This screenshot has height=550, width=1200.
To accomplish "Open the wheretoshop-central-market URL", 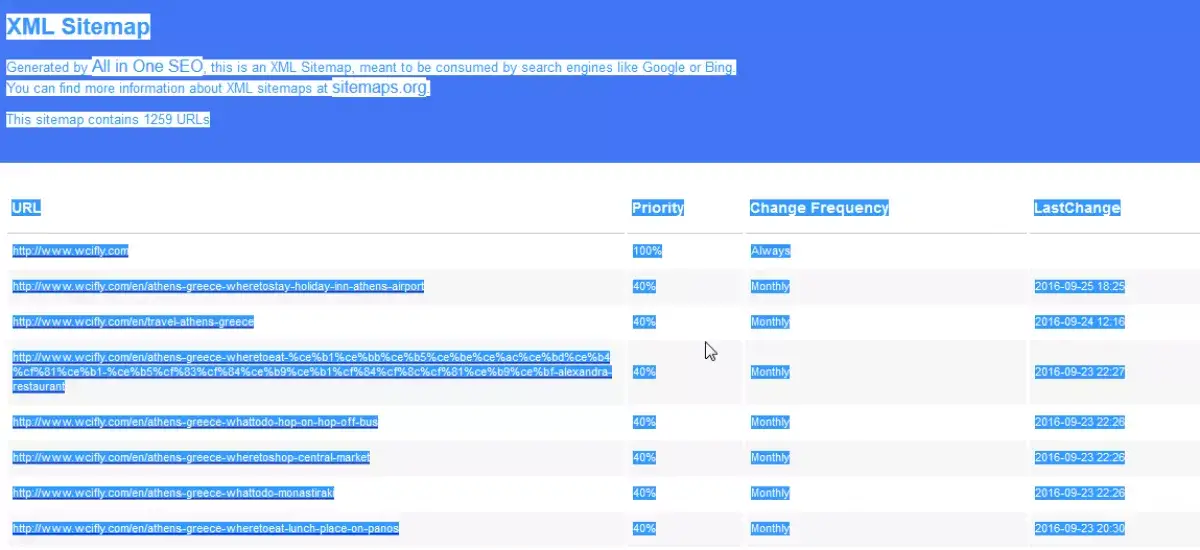I will click(x=191, y=457).
